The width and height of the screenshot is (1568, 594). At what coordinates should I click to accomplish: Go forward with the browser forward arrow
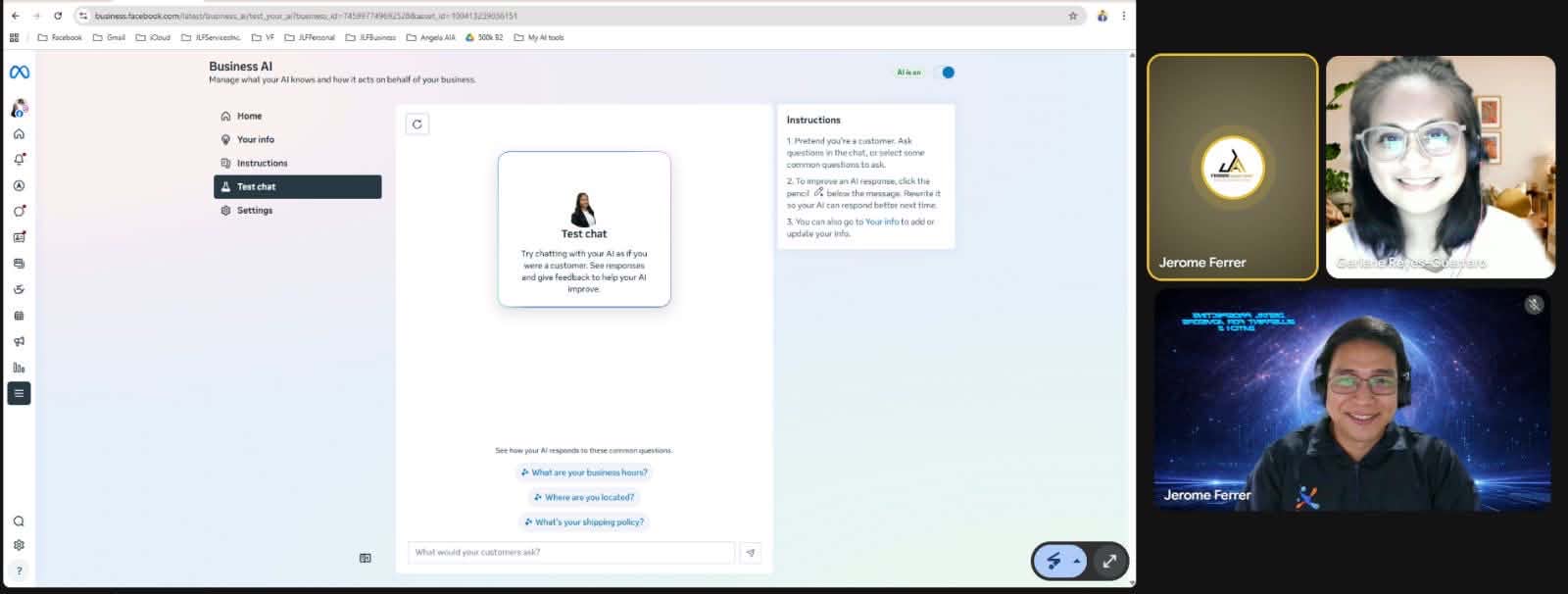36,16
